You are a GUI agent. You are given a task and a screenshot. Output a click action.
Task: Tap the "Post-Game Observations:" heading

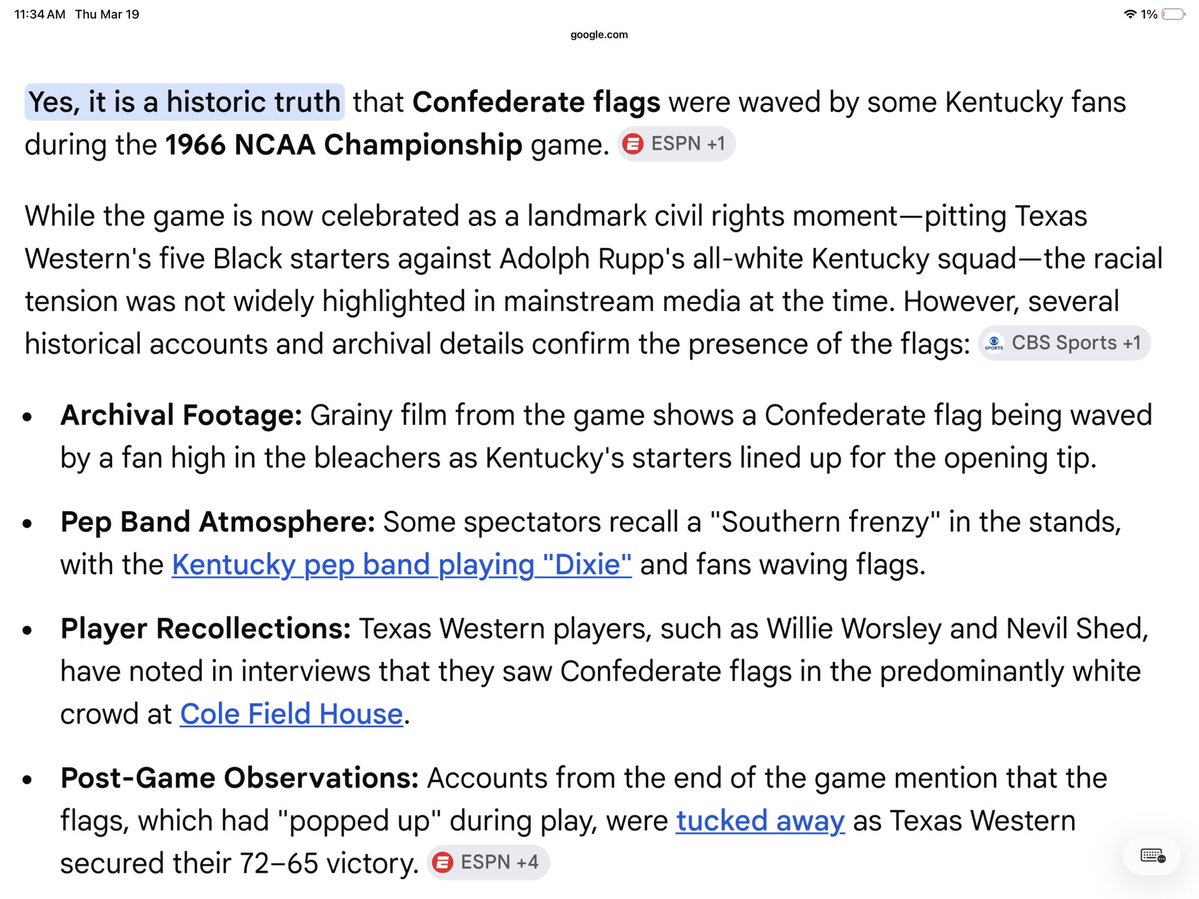pyautogui.click(x=239, y=777)
